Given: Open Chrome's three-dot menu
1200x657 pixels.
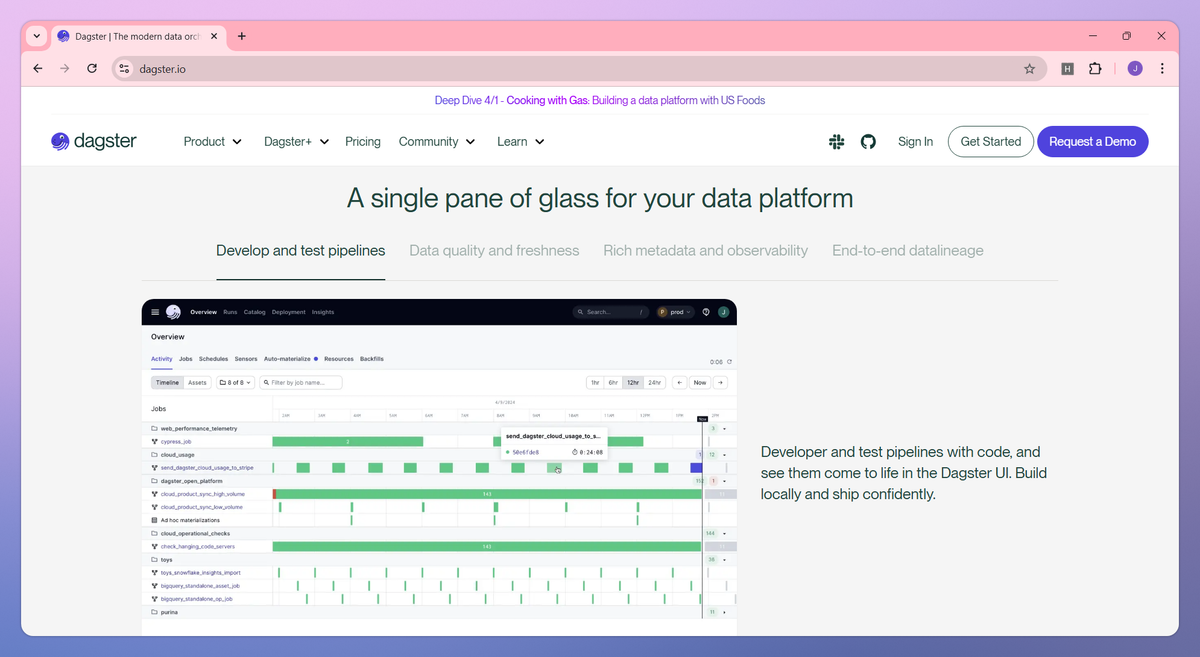Looking at the screenshot, I should 1162,69.
